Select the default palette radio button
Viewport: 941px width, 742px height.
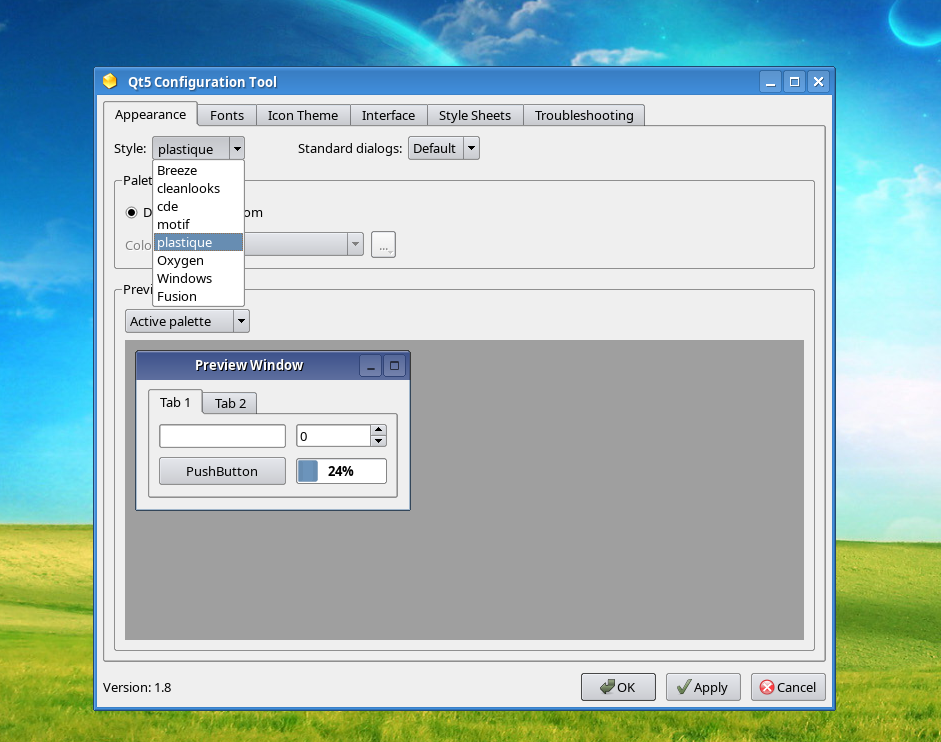click(x=131, y=213)
